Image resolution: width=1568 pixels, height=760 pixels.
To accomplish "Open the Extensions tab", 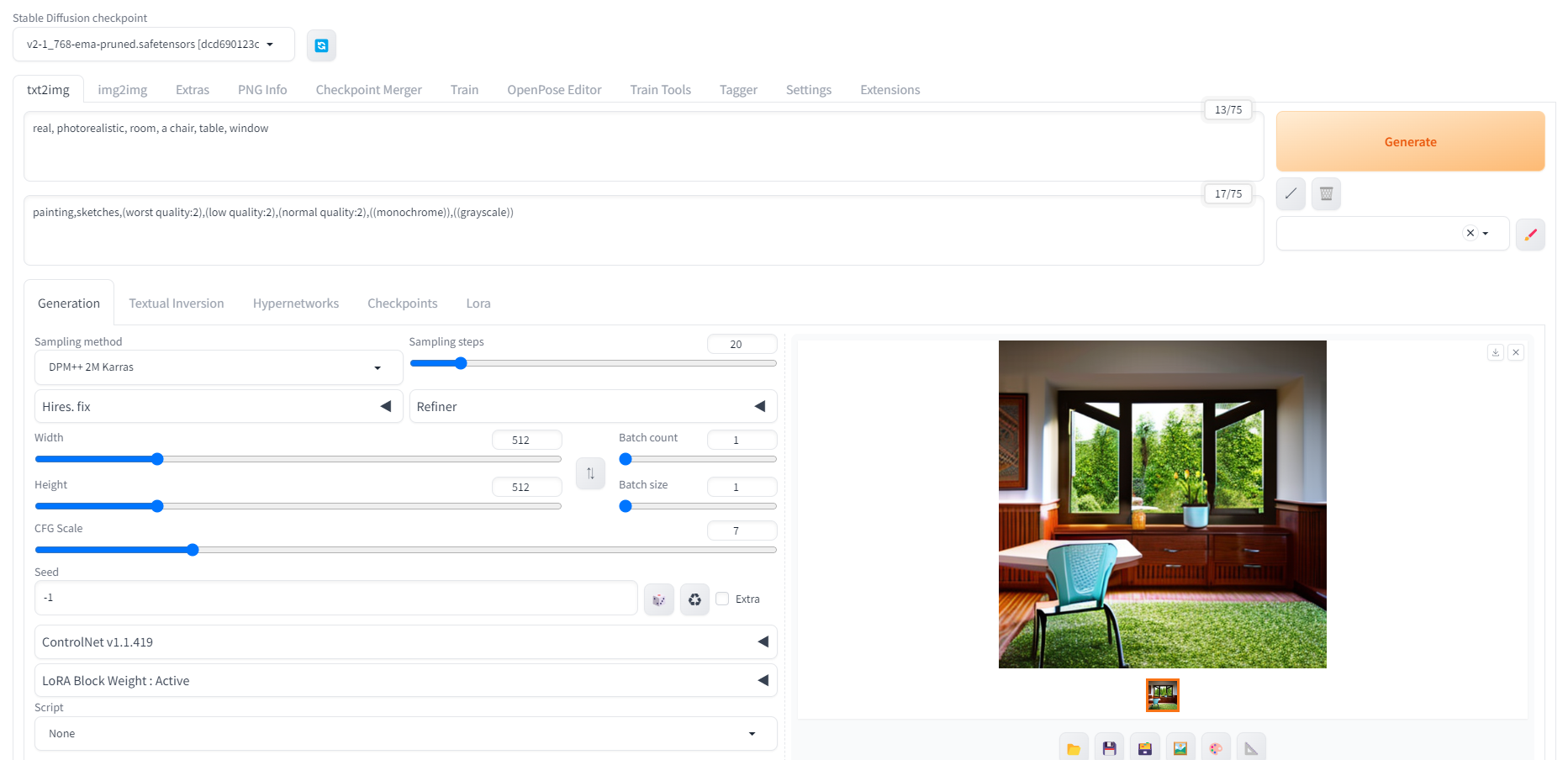I will (890, 90).
